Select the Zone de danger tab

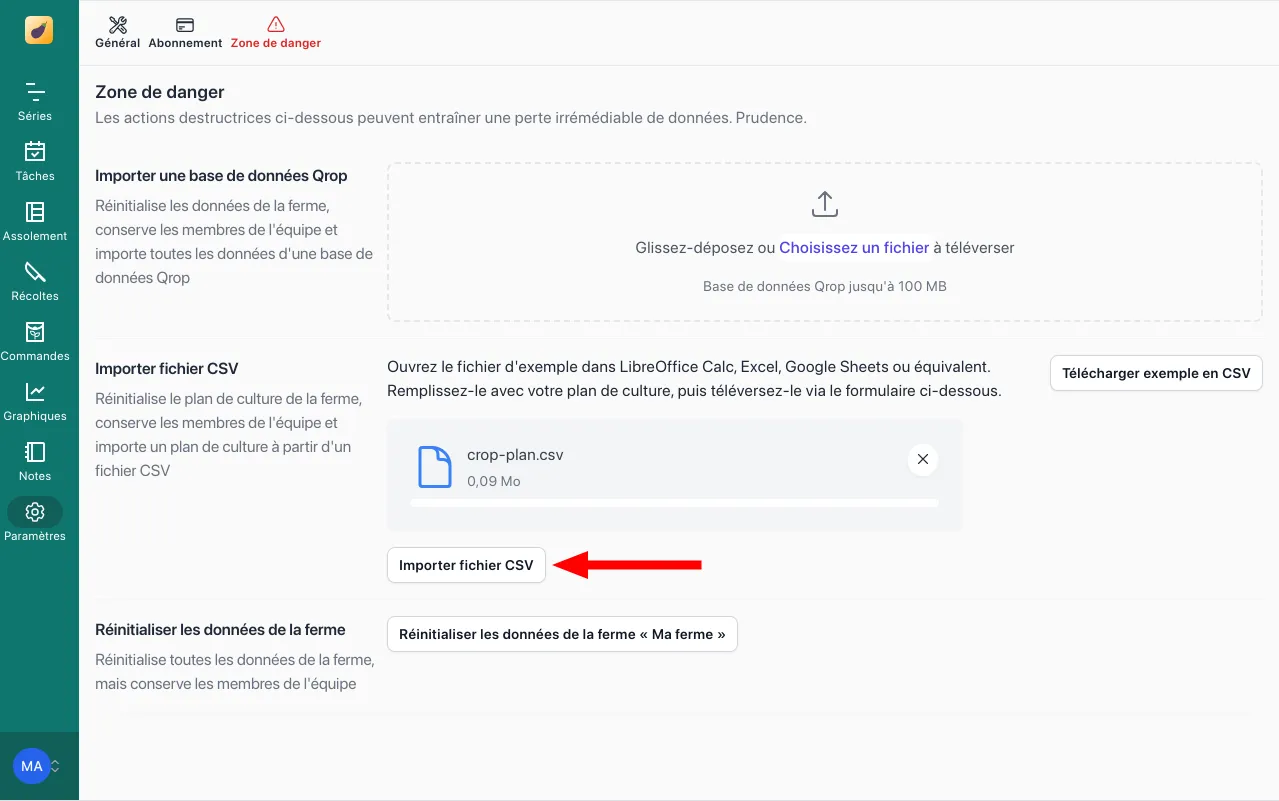click(275, 31)
